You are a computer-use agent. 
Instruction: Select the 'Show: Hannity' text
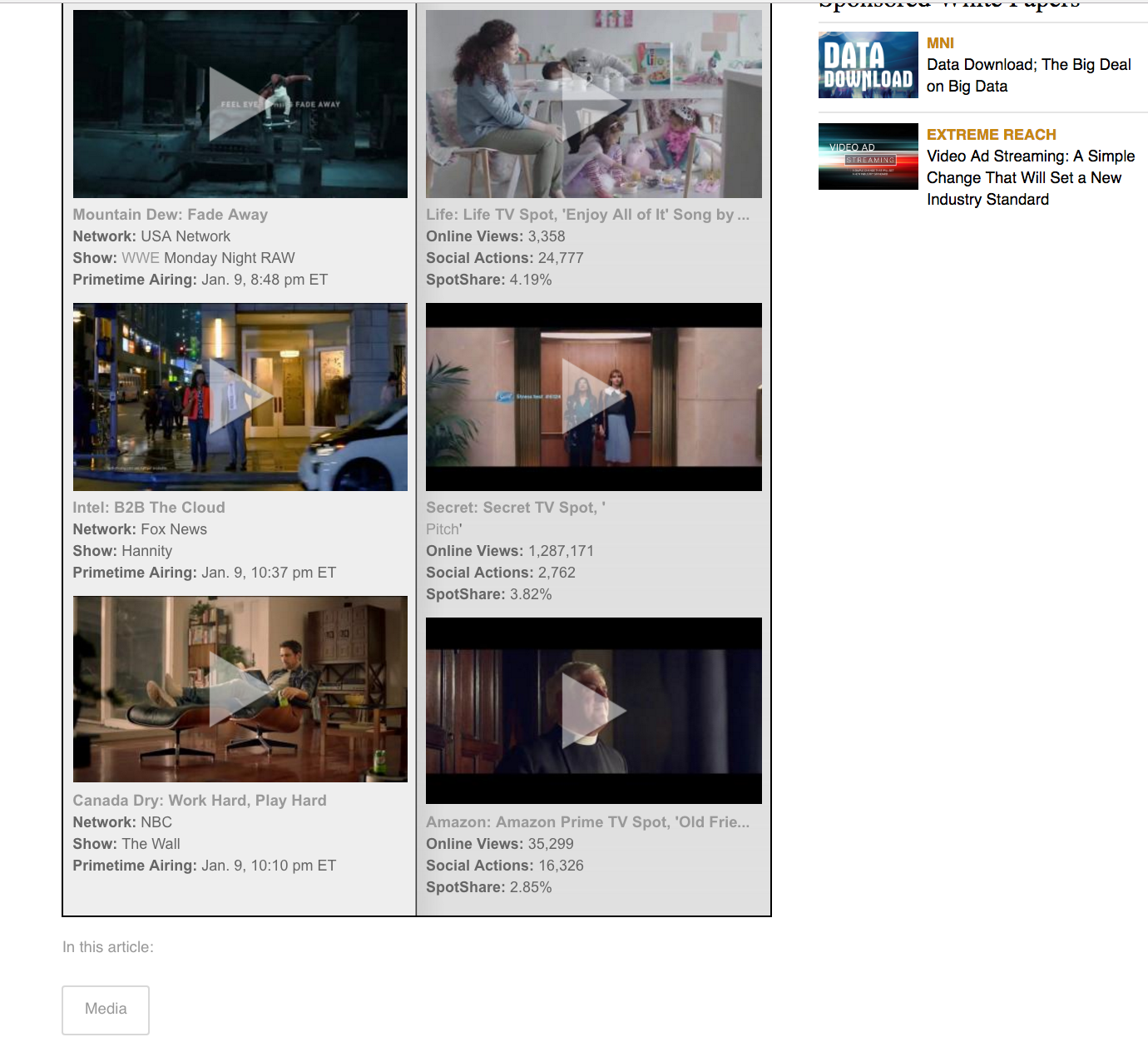[x=122, y=551]
